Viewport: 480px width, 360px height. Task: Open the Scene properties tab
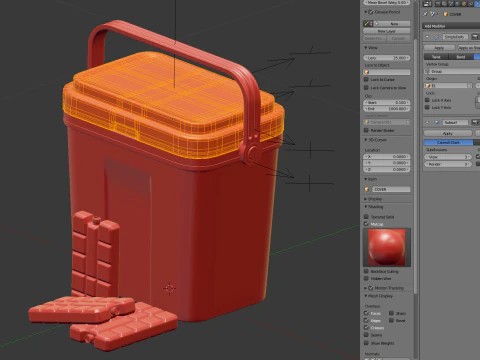point(451,4)
